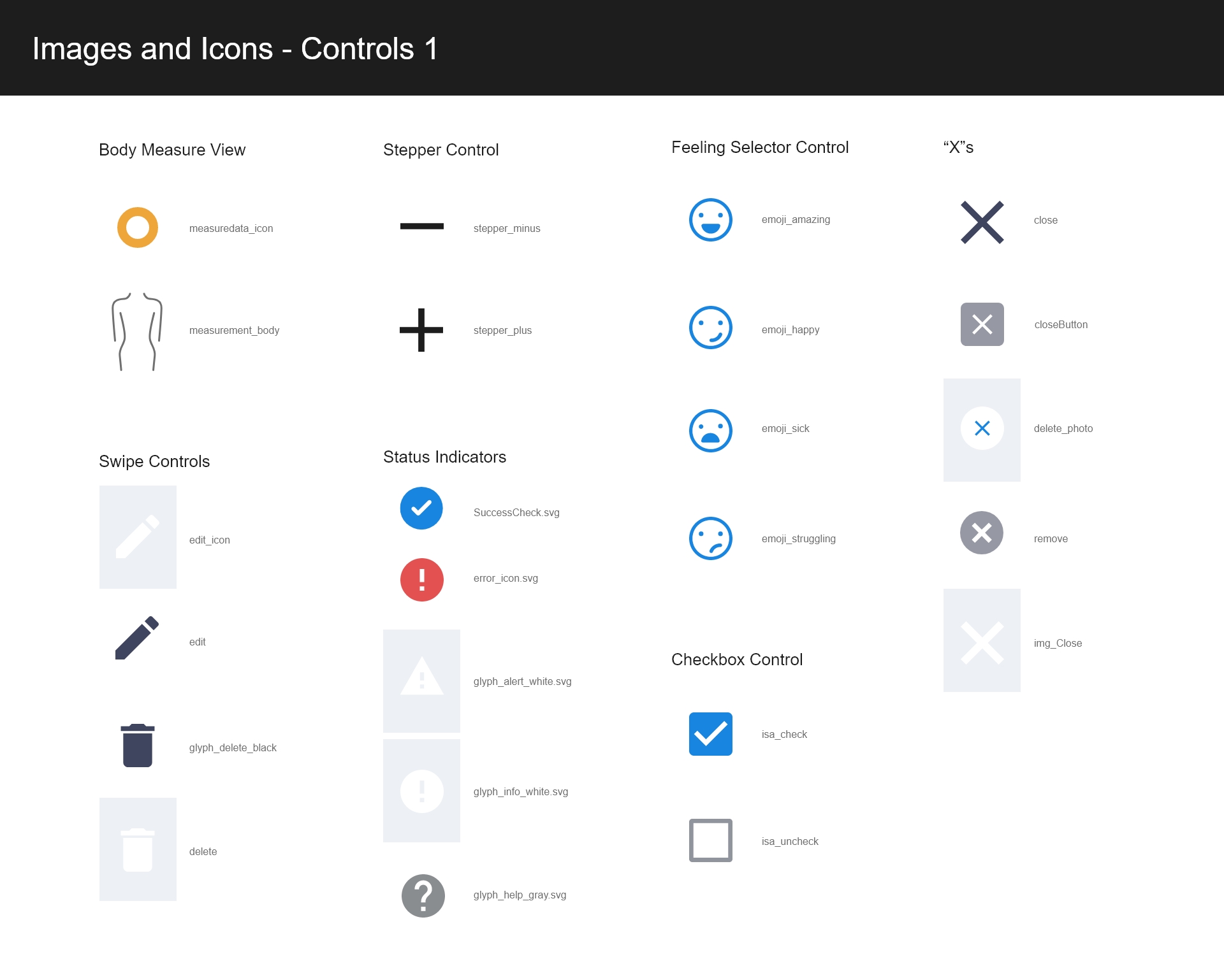Pick the emoji_sick face icon

click(710, 431)
